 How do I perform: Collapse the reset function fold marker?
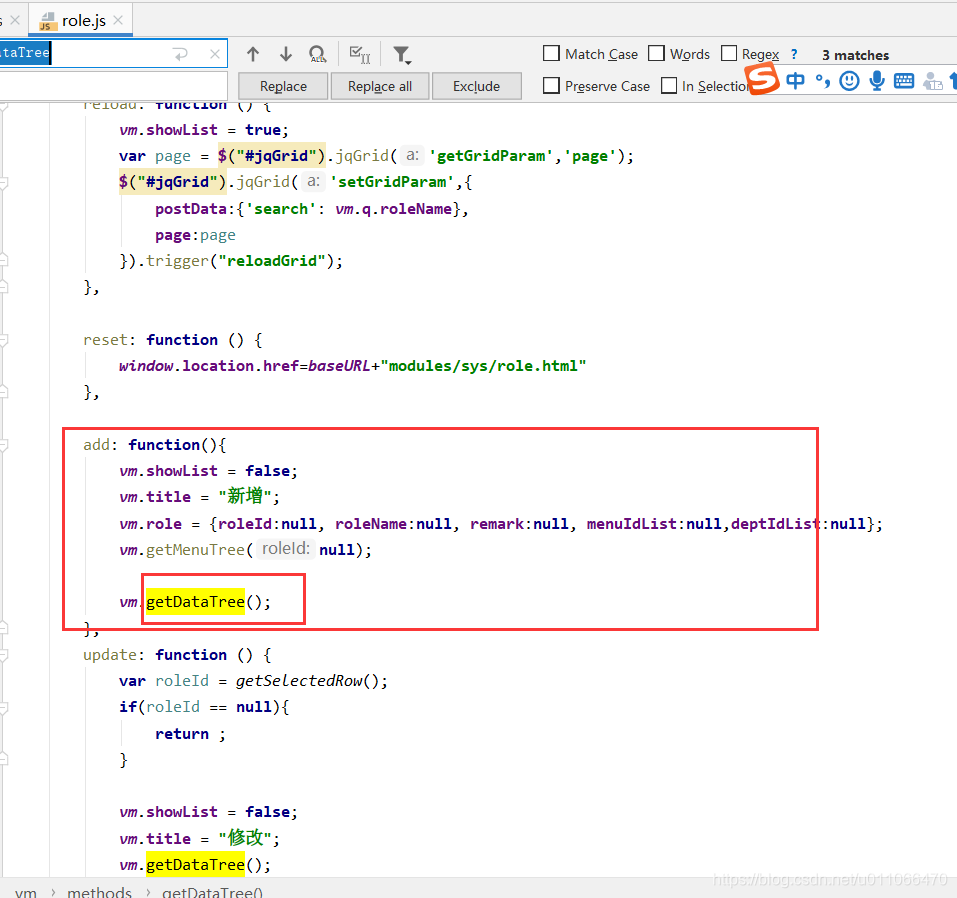[x=4, y=341]
